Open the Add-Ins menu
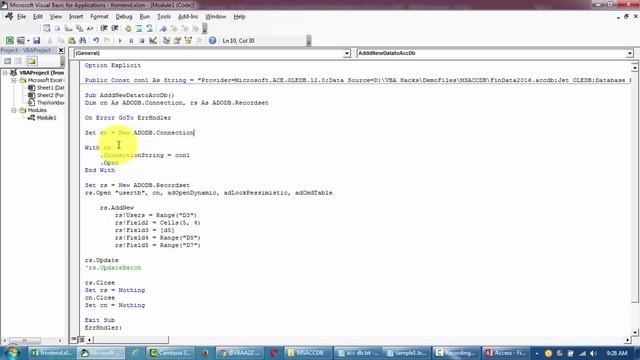The height and width of the screenshot is (360, 640). click(188, 17)
